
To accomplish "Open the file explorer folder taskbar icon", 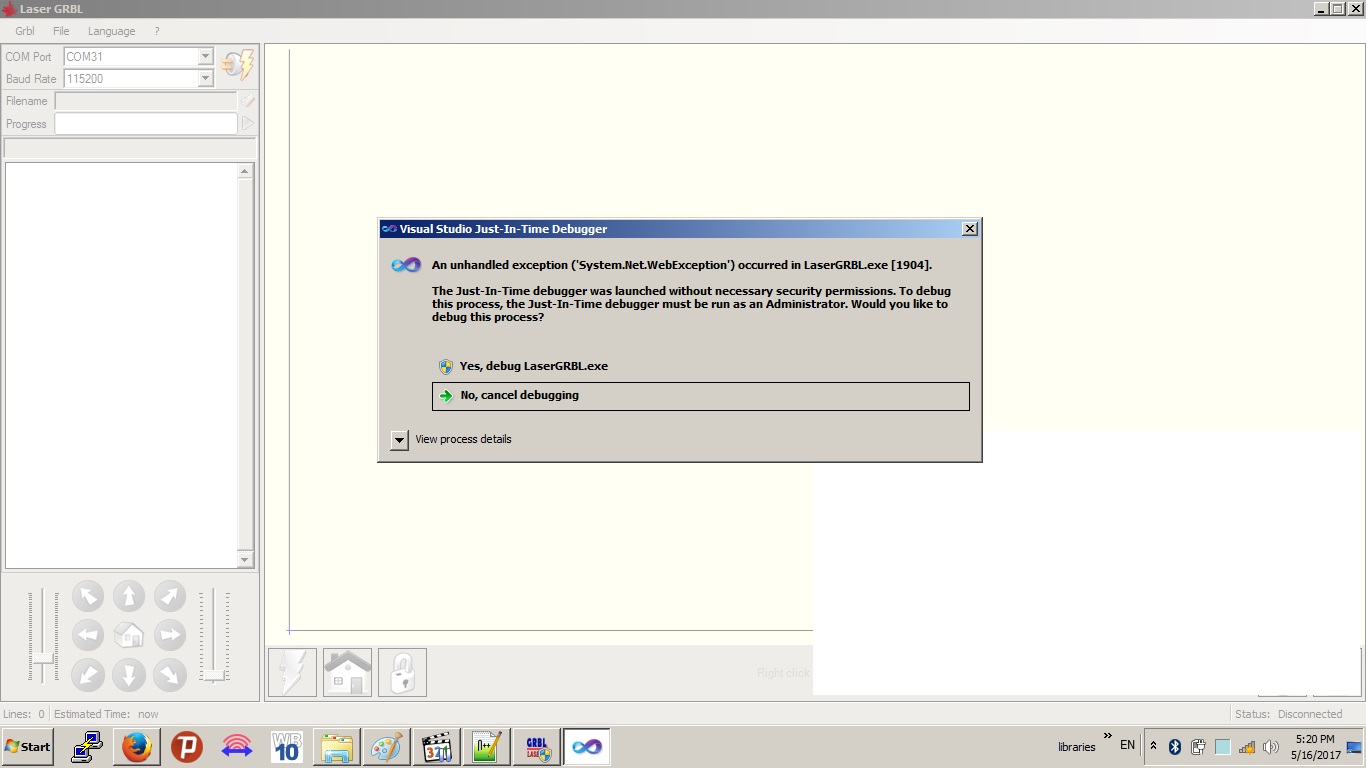I will [336, 747].
